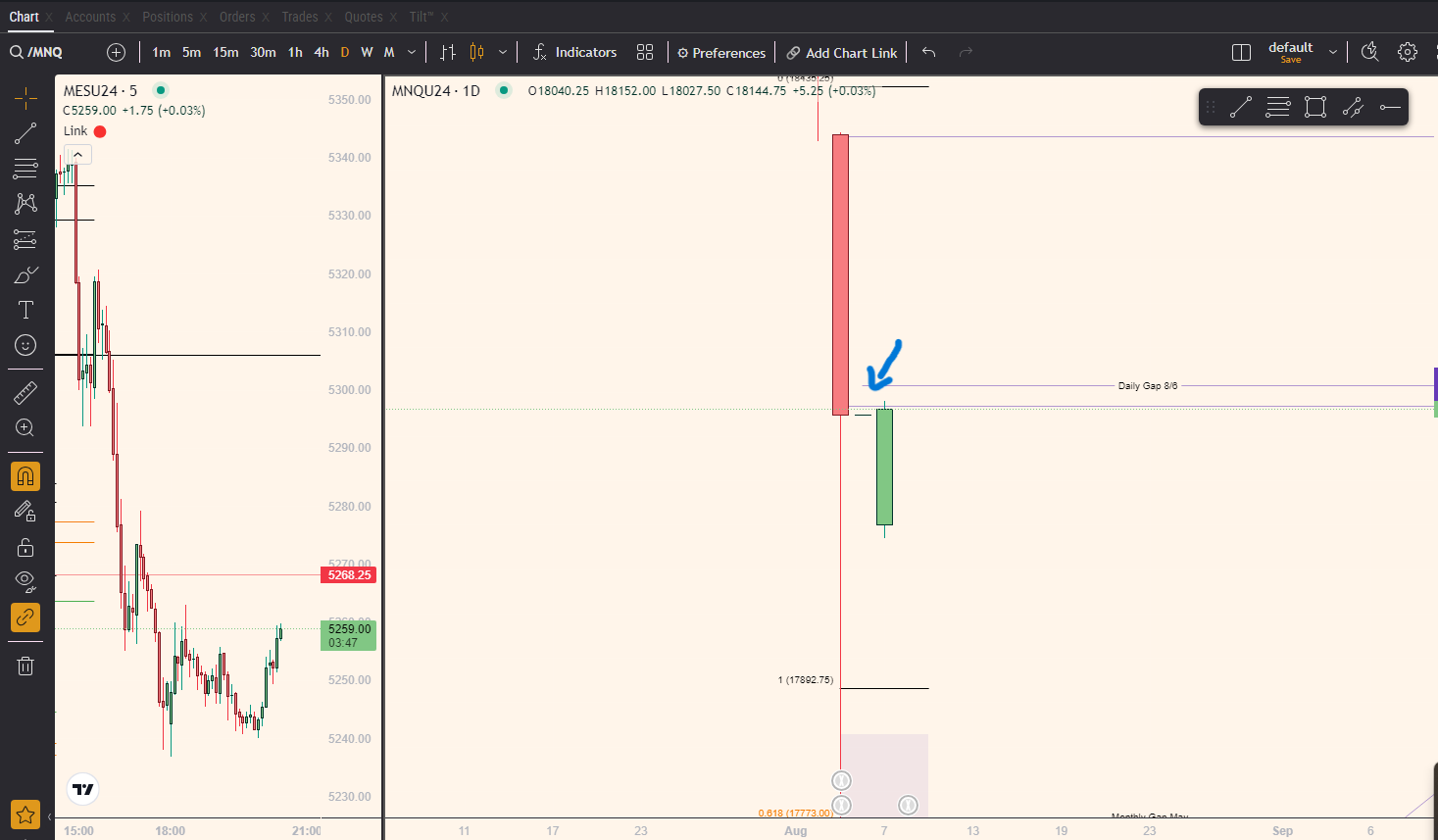Open the Orders tab

point(237,17)
